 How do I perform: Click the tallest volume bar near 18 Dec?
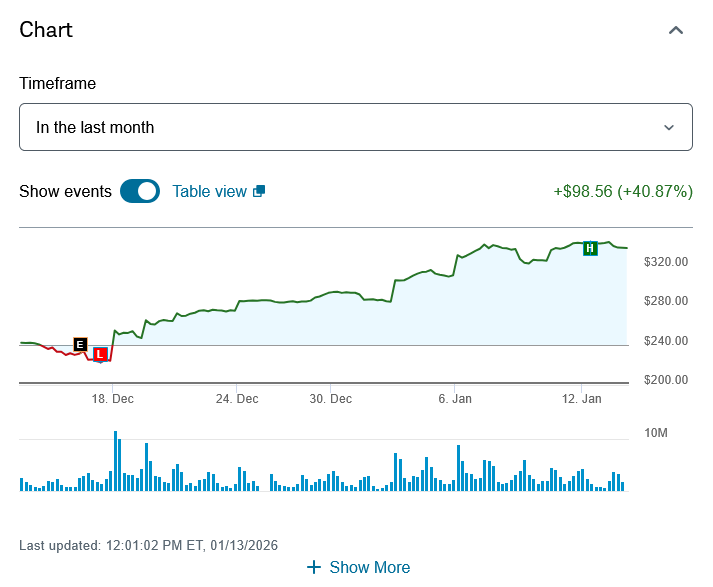click(116, 461)
